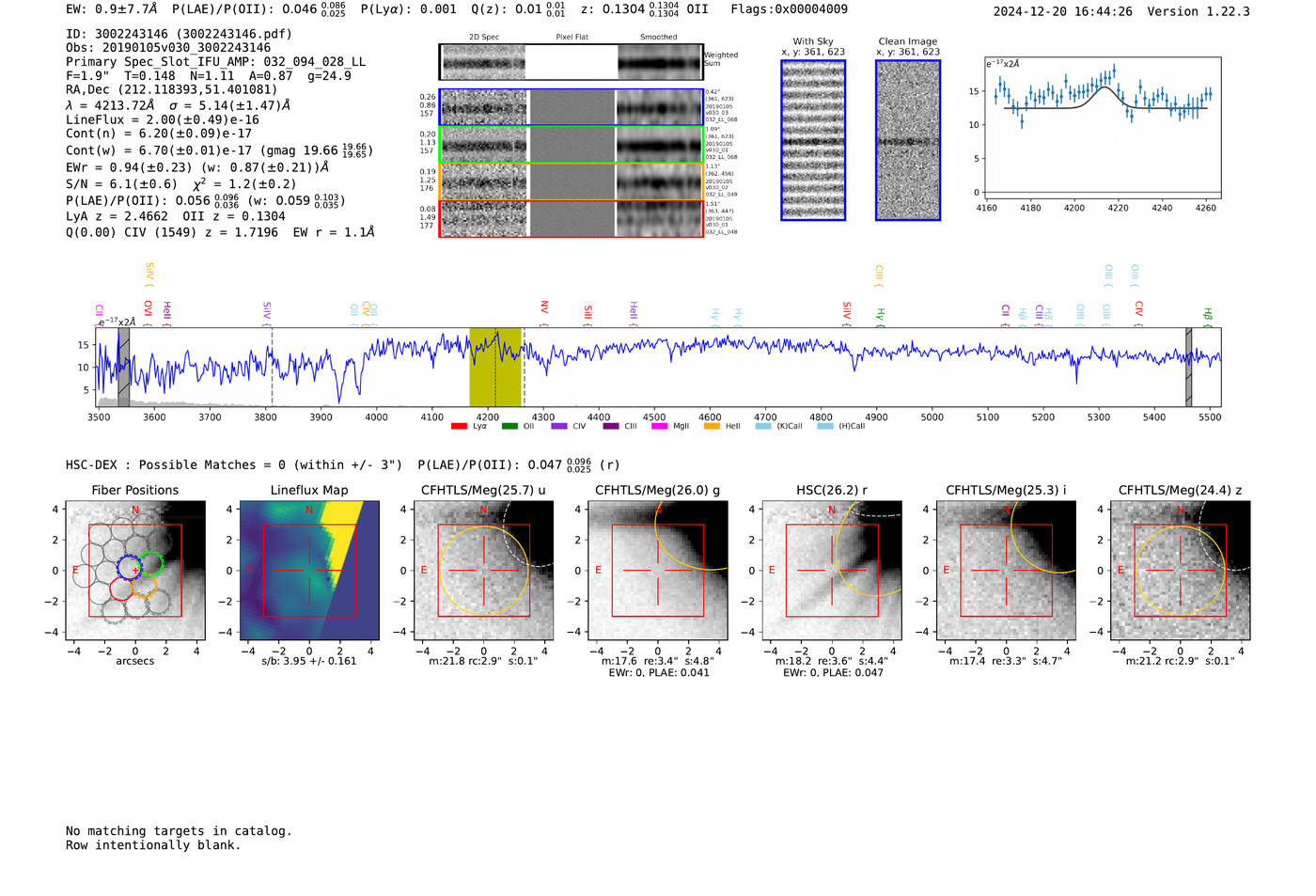This screenshot has width=1316, height=896.
Task: Click the 2024-12-20 16:44:26 timestamp
Action: coord(1063,12)
